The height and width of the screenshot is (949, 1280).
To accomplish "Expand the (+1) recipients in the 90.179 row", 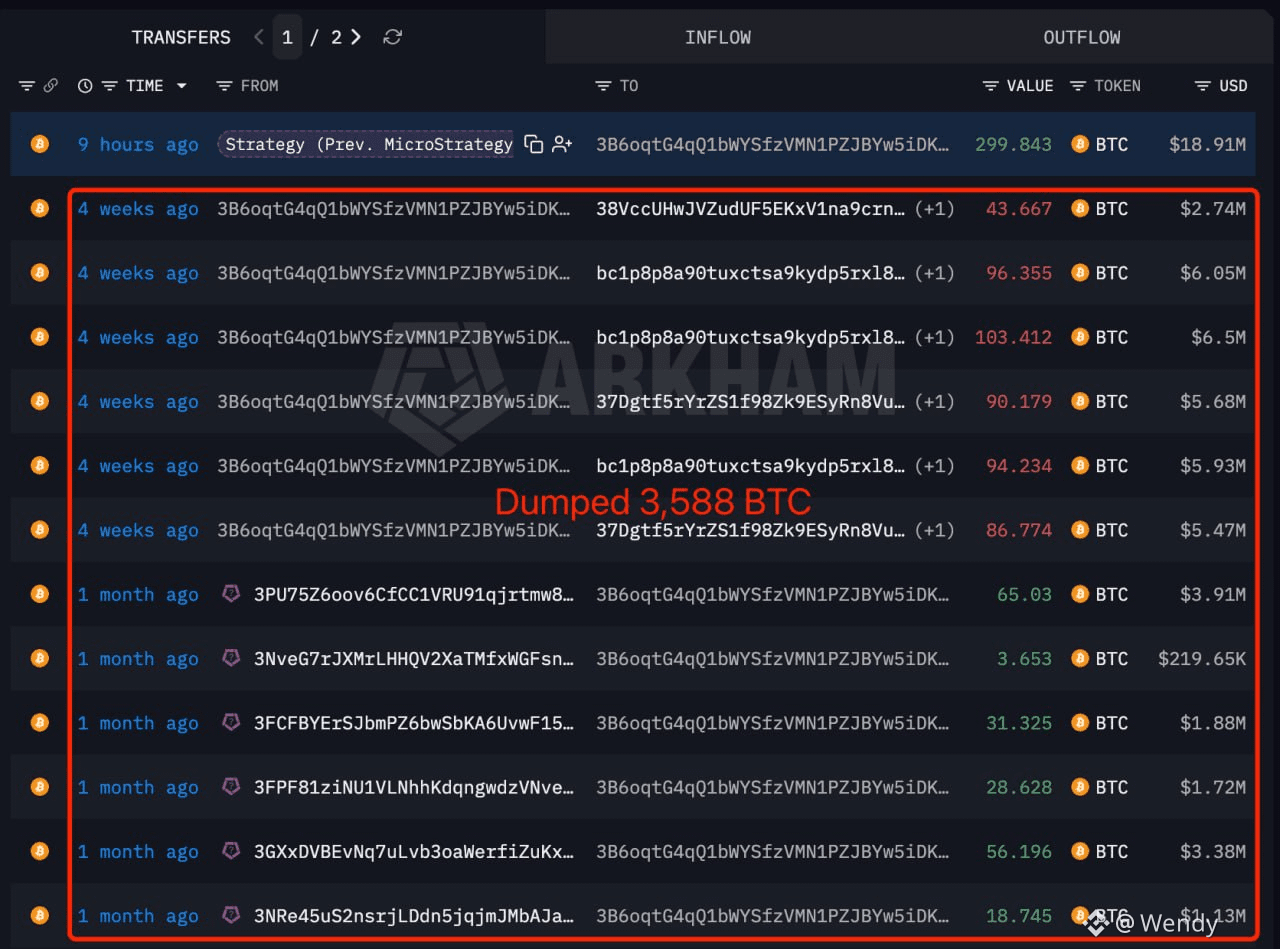I will pos(933,401).
